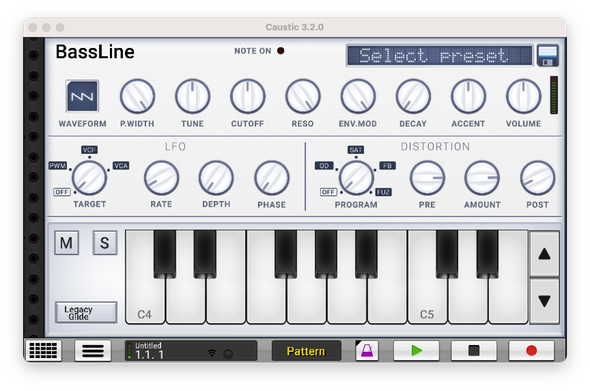Solo the BassLine with S button
The image size is (590, 391).
[x=105, y=243]
